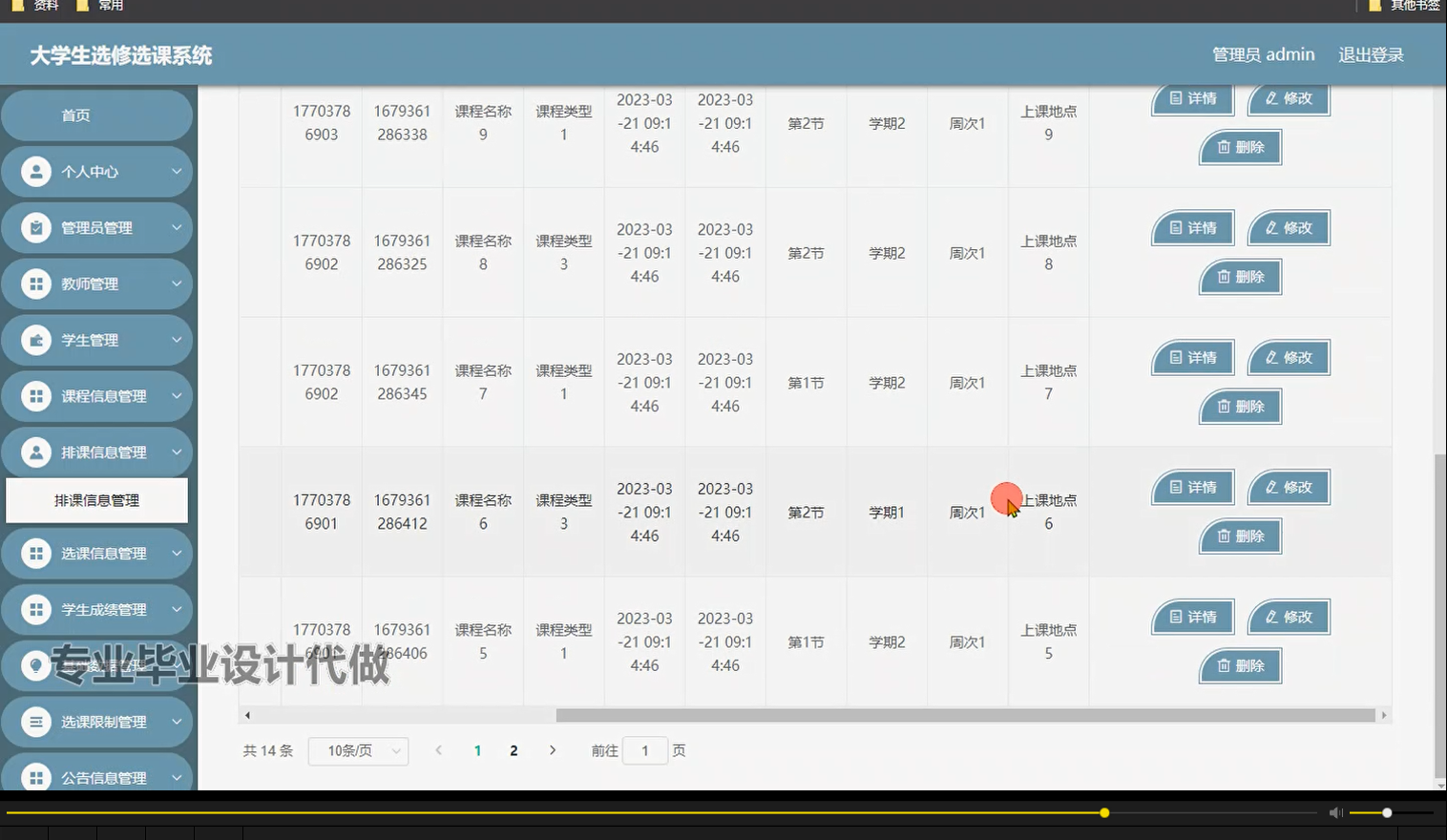Collapse the 排课信息管理 menu chevron
This screenshot has height=840, width=1447.
coord(177,452)
